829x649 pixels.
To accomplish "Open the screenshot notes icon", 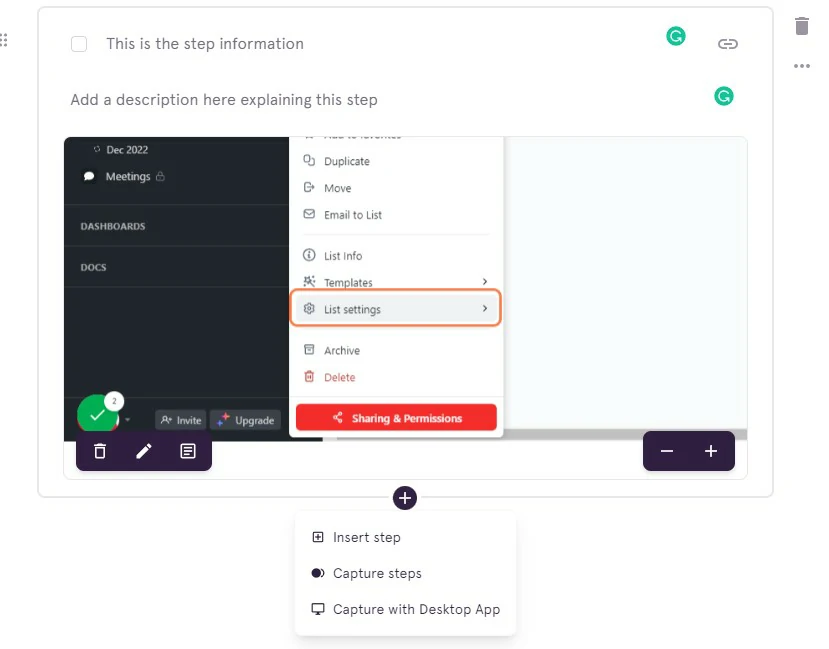I will click(188, 451).
